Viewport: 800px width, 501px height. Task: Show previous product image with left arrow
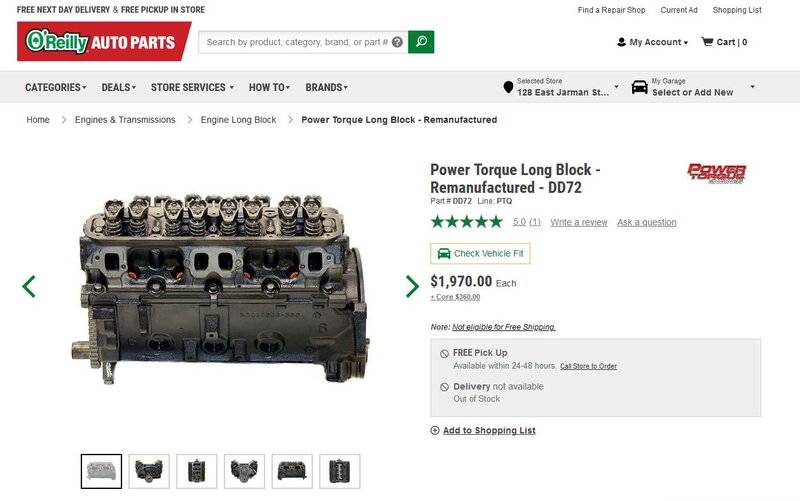(29, 286)
